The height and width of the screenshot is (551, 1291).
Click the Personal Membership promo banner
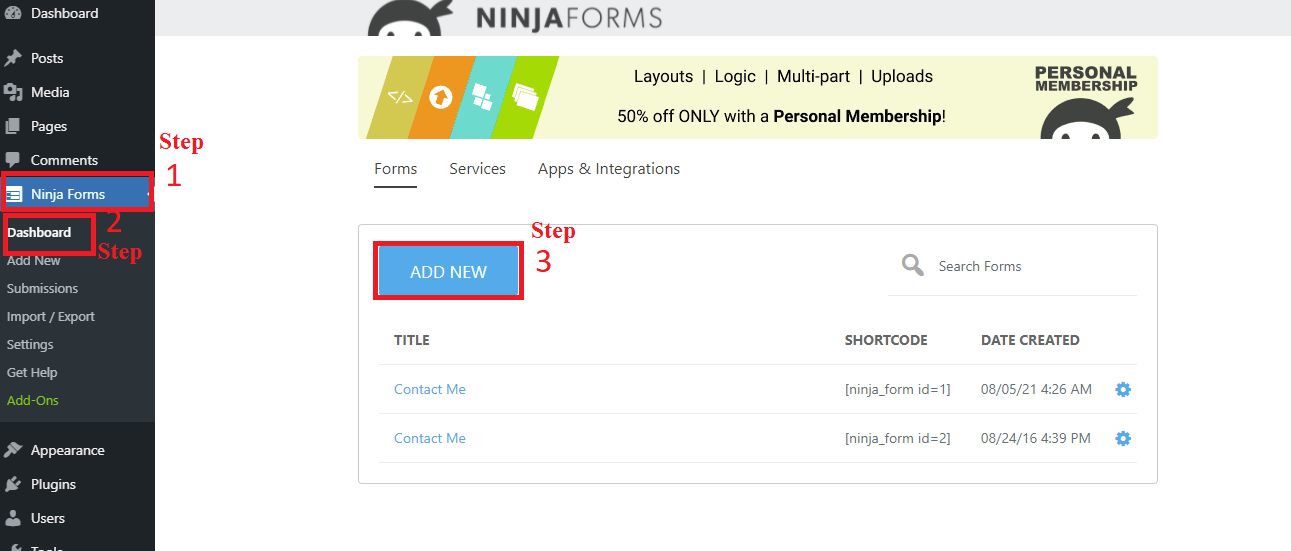pos(757,97)
